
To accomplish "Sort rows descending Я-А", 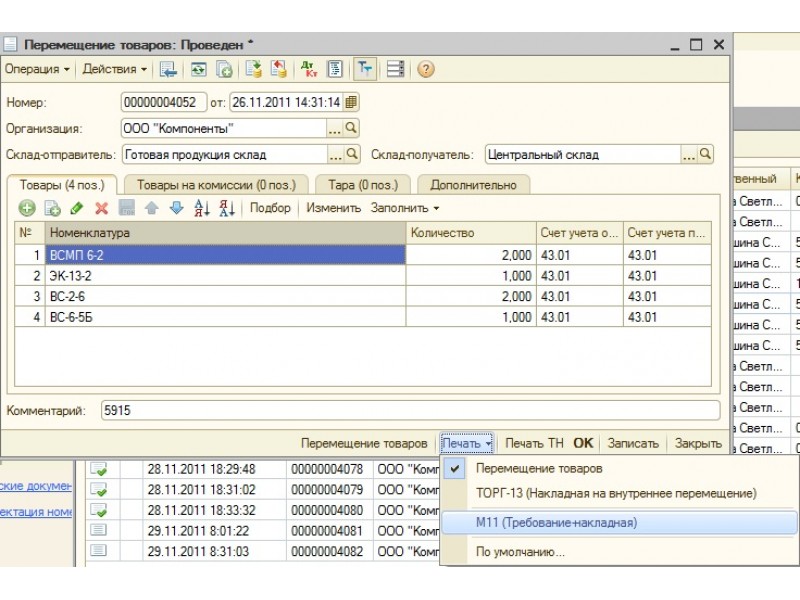I will point(227,208).
